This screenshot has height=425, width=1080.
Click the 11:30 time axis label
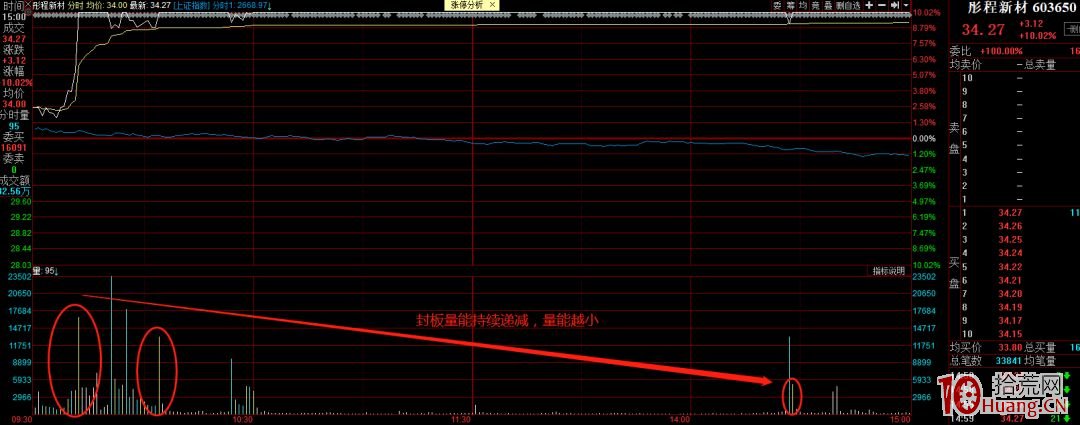[x=461, y=419]
